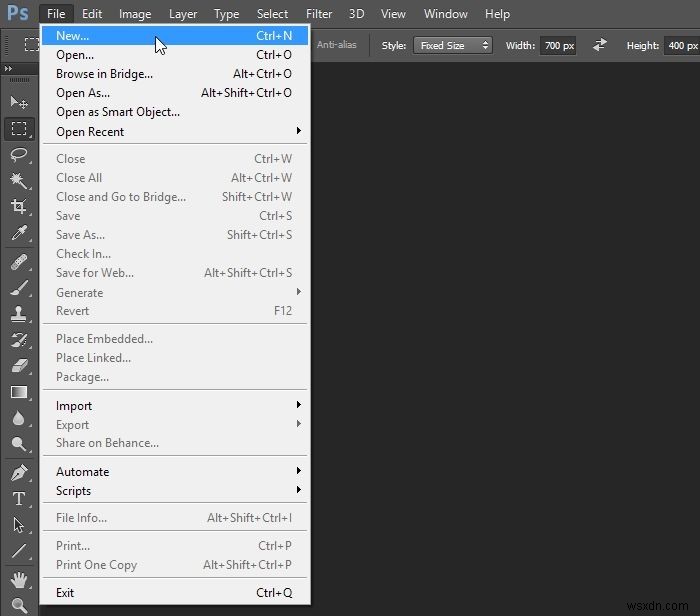This screenshot has height=616, width=700.
Task: Expand the Open Recent submenu
Action: pos(175,131)
